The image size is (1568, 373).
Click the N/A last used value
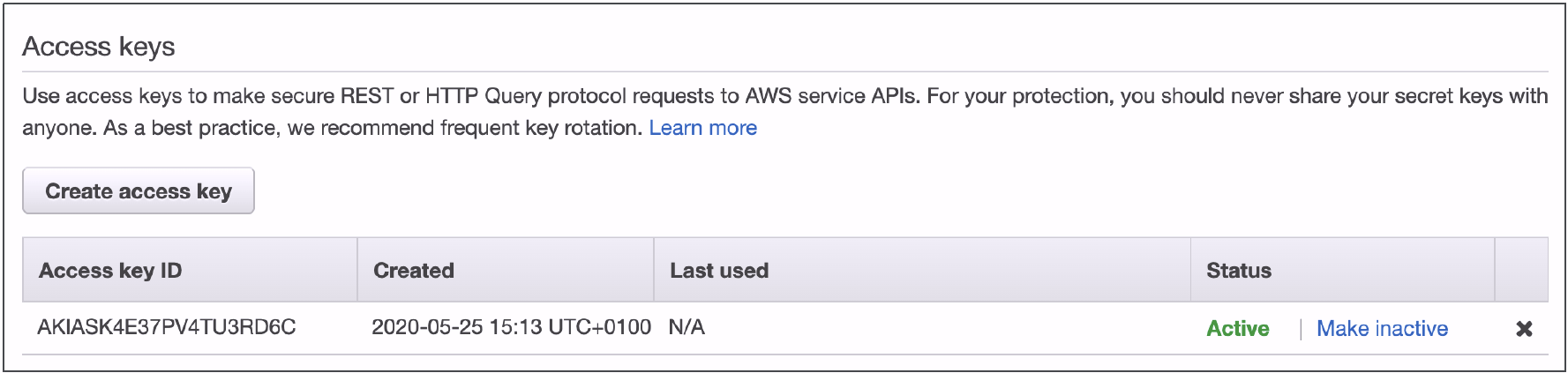[686, 327]
